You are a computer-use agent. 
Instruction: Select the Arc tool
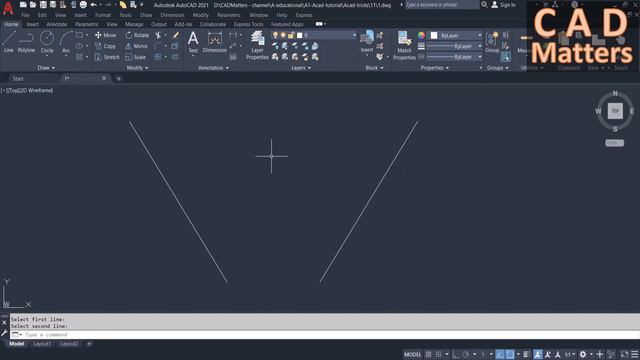point(66,42)
